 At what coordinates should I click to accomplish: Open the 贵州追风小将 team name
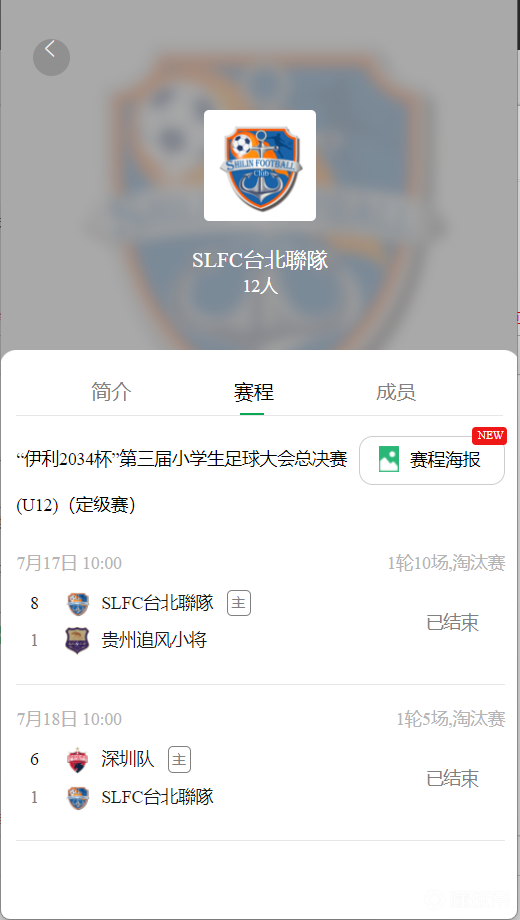click(154, 640)
